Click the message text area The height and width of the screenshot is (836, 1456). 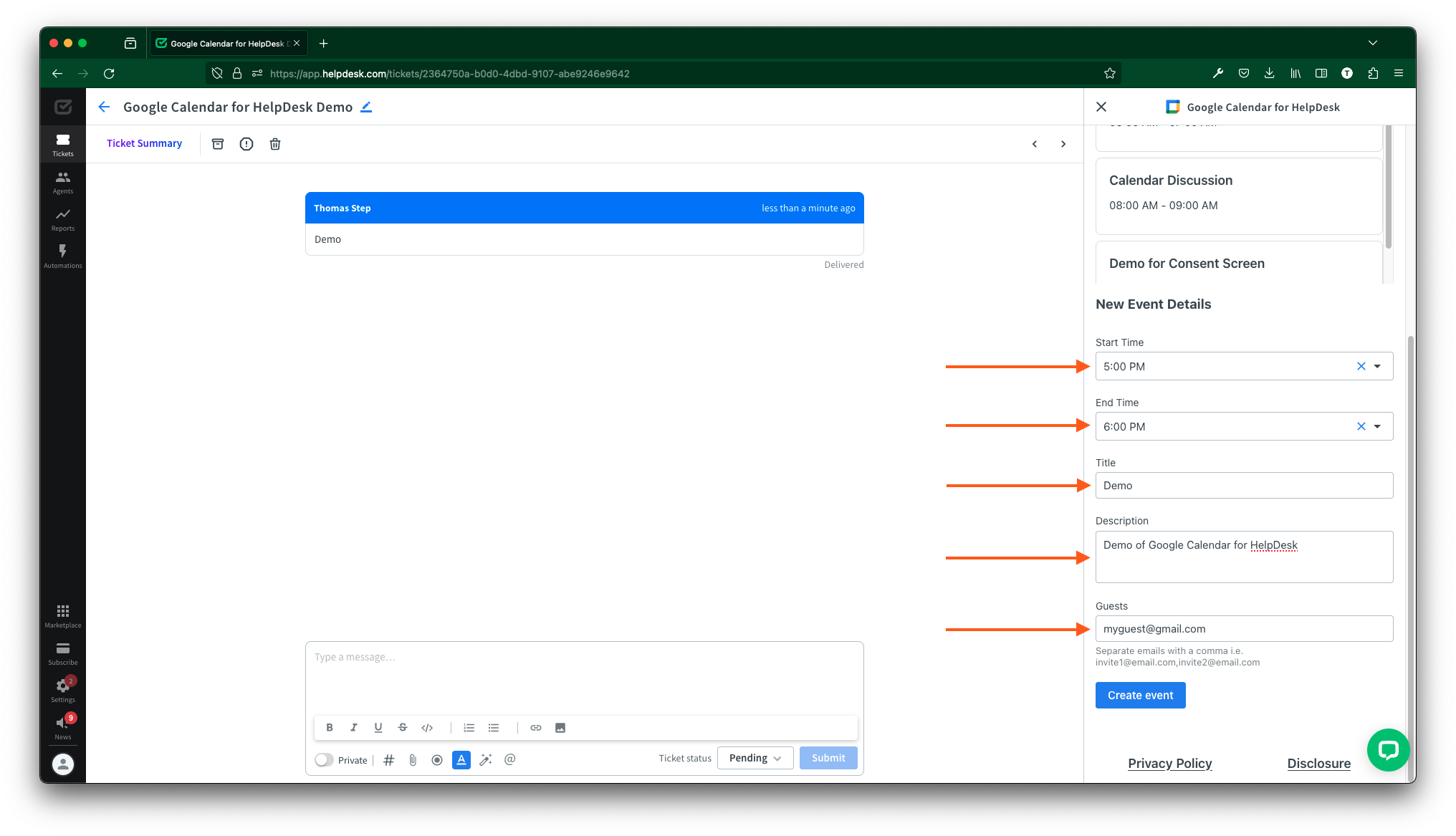(x=585, y=677)
